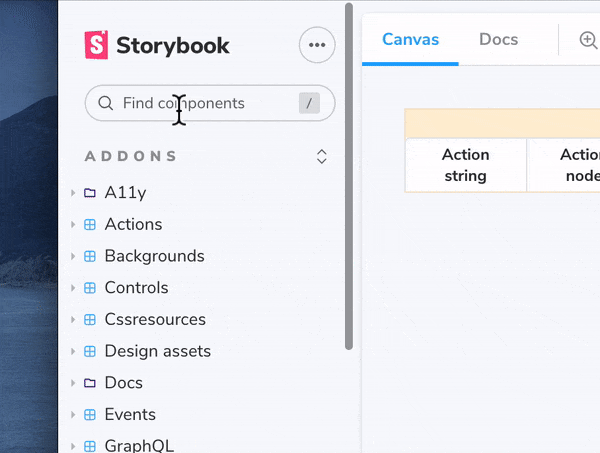600x453 pixels.
Task: Expand the Backgrounds arrow
Action: click(73, 256)
